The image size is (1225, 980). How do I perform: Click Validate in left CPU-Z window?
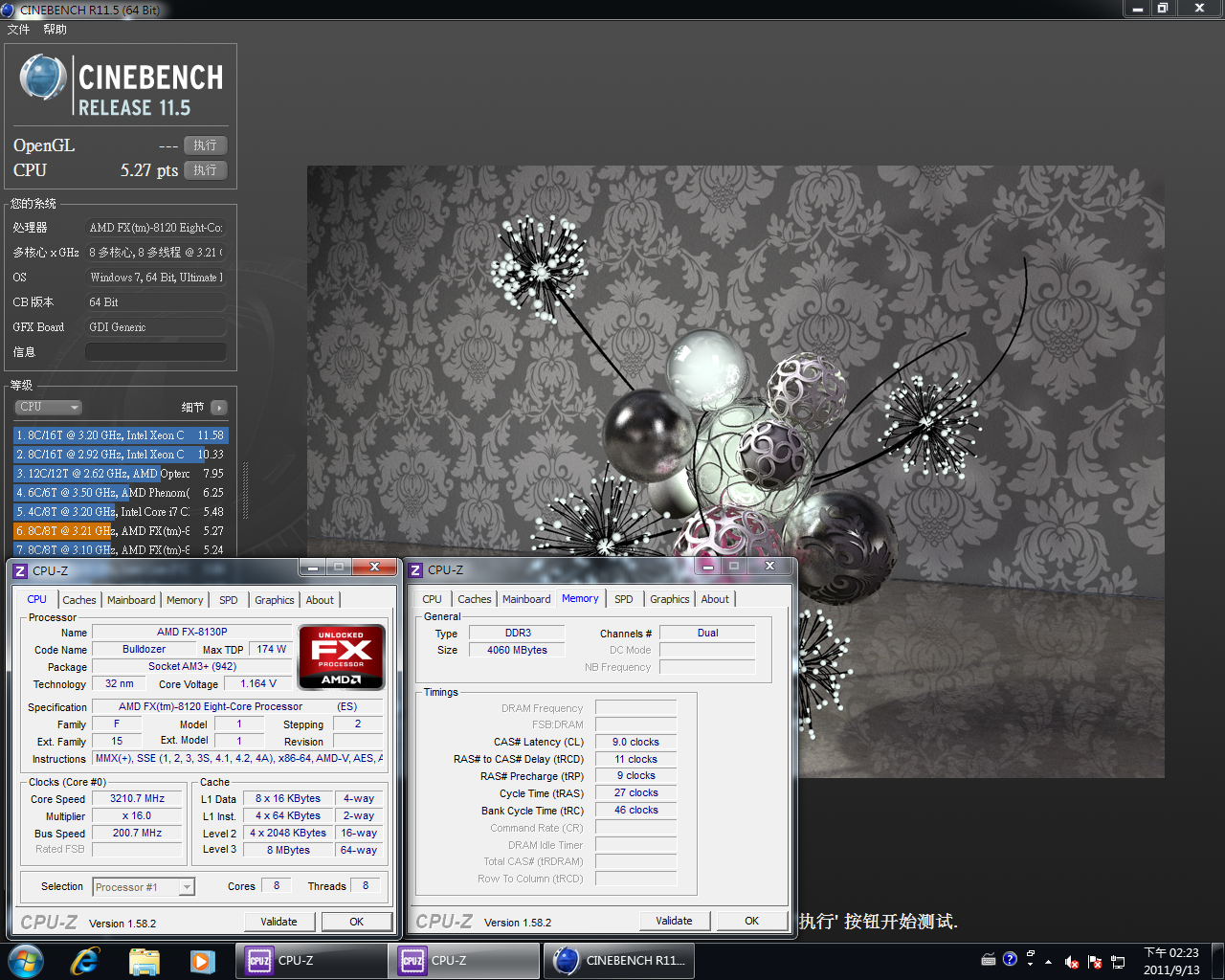(x=278, y=922)
